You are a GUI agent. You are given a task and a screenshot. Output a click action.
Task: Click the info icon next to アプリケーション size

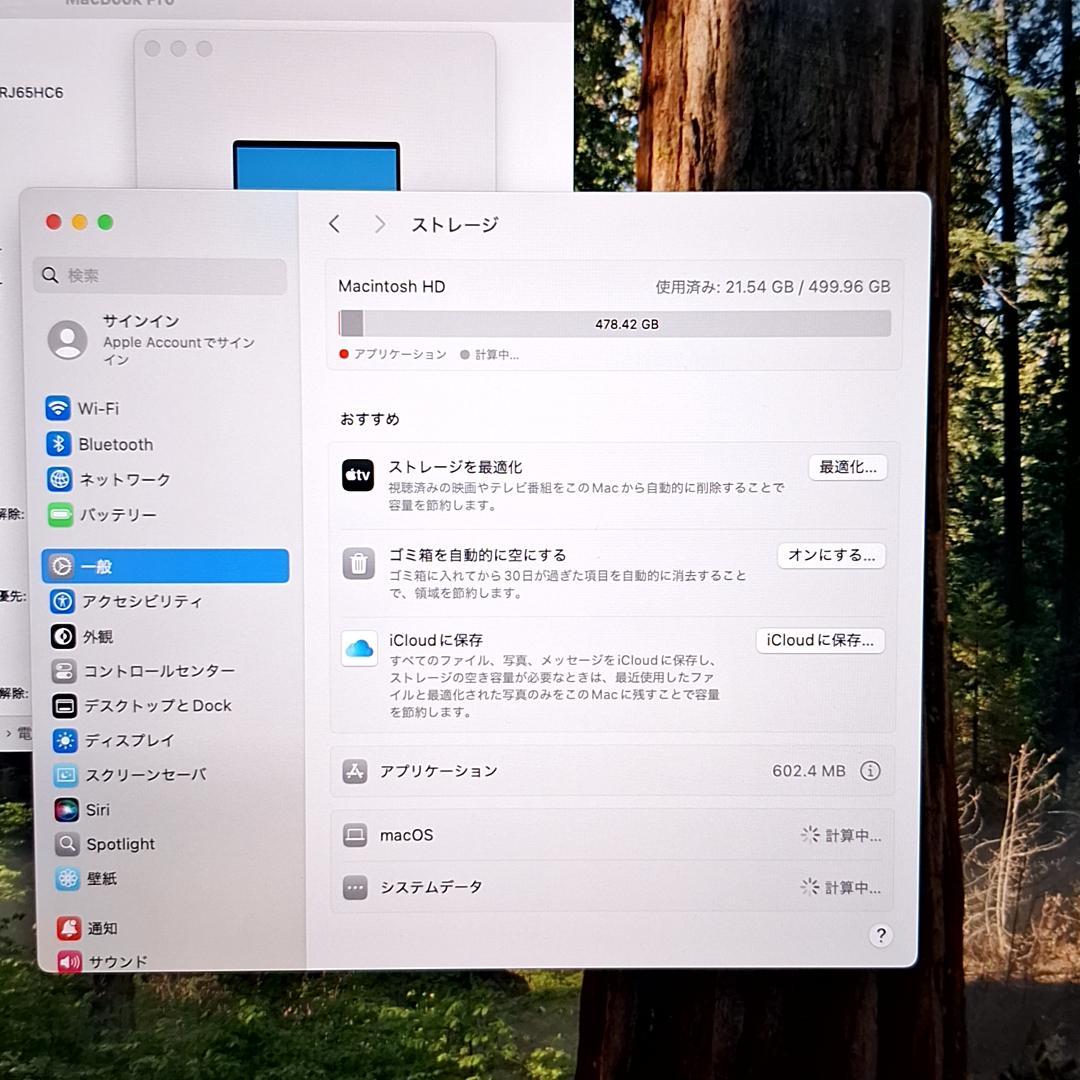(x=870, y=771)
